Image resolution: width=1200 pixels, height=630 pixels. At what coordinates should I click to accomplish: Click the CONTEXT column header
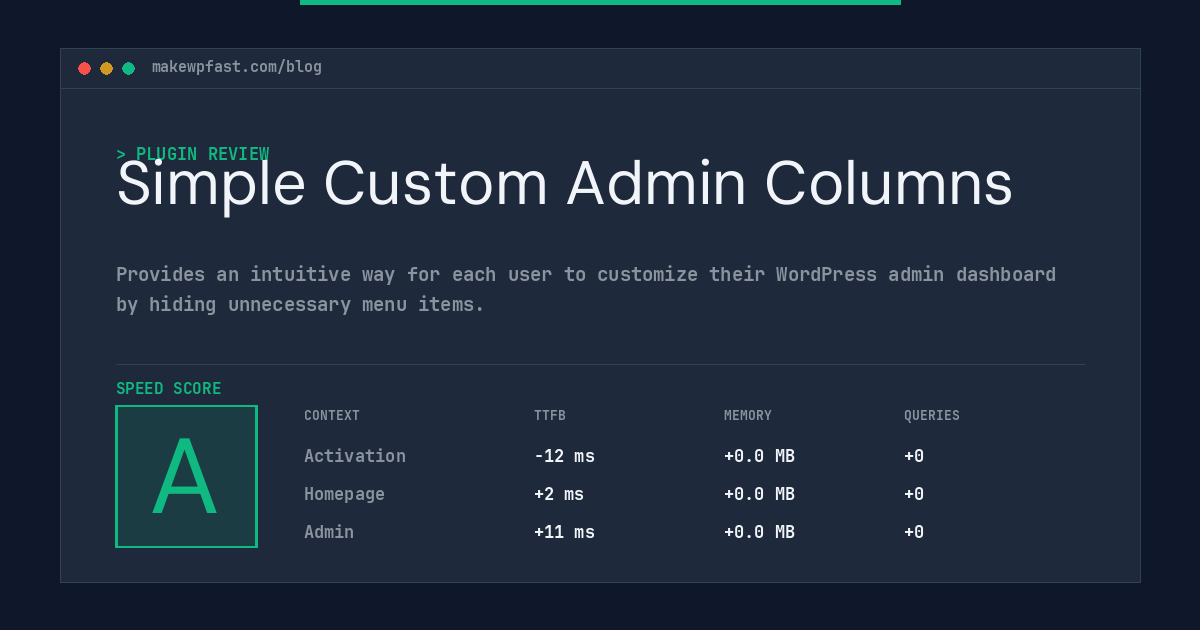tap(332, 416)
